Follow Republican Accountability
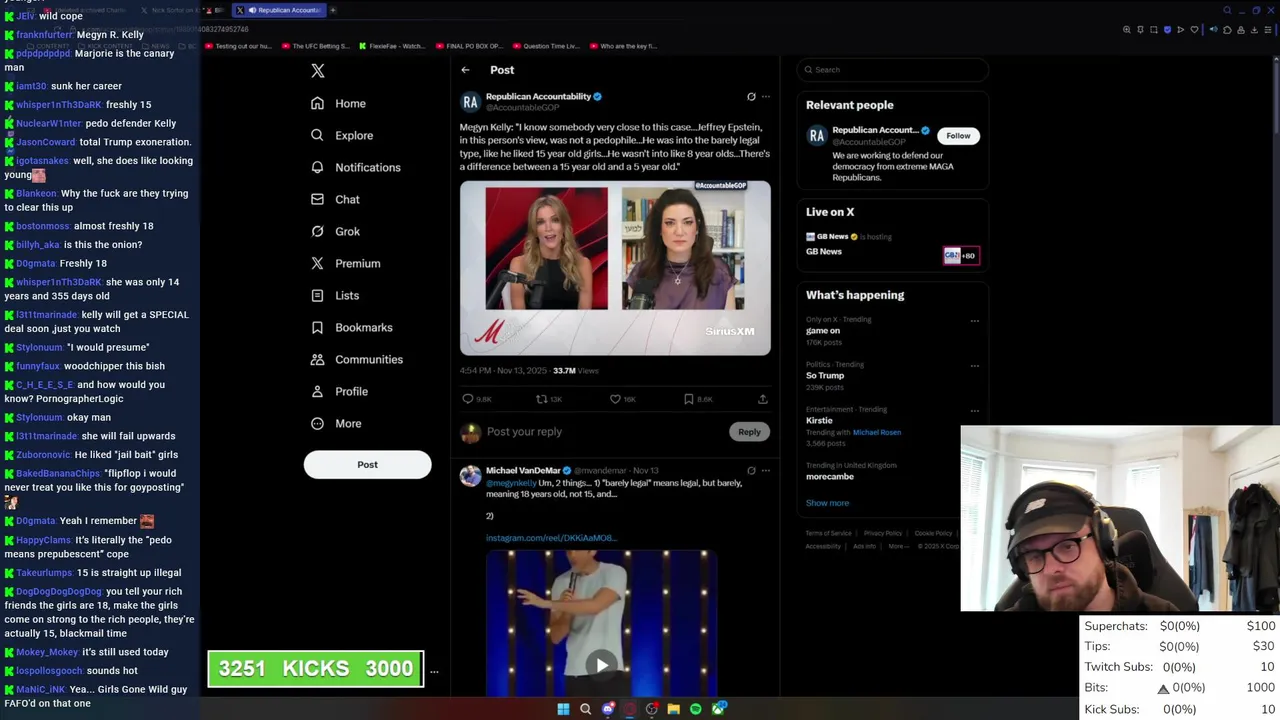1280x720 pixels. click(958, 136)
